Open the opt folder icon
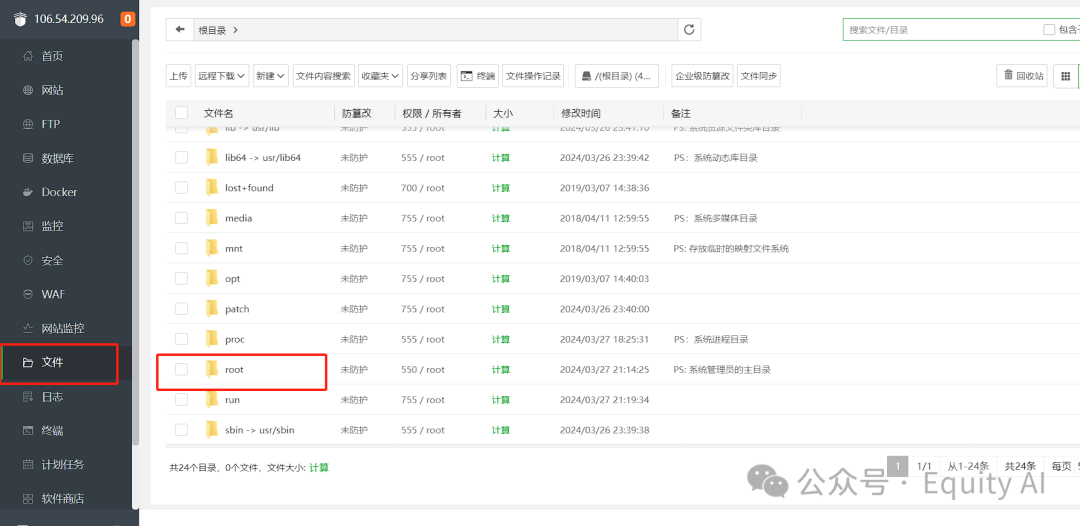The image size is (1080, 526). pyautogui.click(x=211, y=279)
